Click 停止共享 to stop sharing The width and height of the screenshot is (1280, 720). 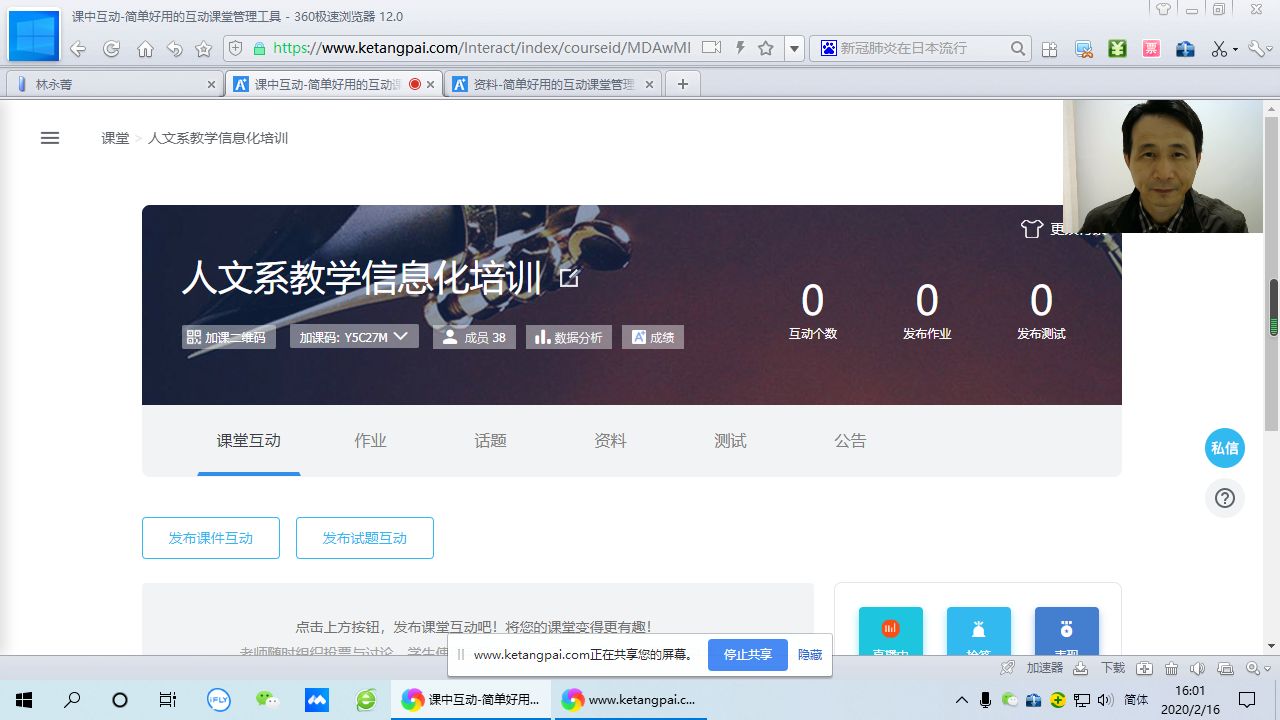[x=747, y=655]
